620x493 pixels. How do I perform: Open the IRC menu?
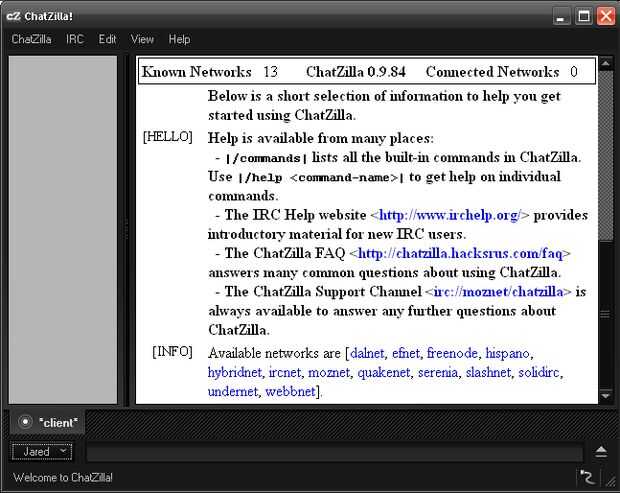click(75, 39)
